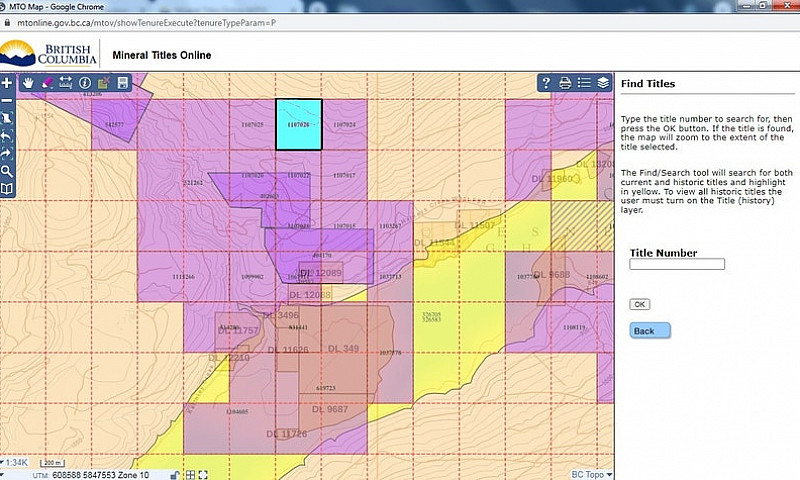This screenshot has width=800, height=480.
Task: Click district lot DL 11626 label
Action: [x=288, y=350]
